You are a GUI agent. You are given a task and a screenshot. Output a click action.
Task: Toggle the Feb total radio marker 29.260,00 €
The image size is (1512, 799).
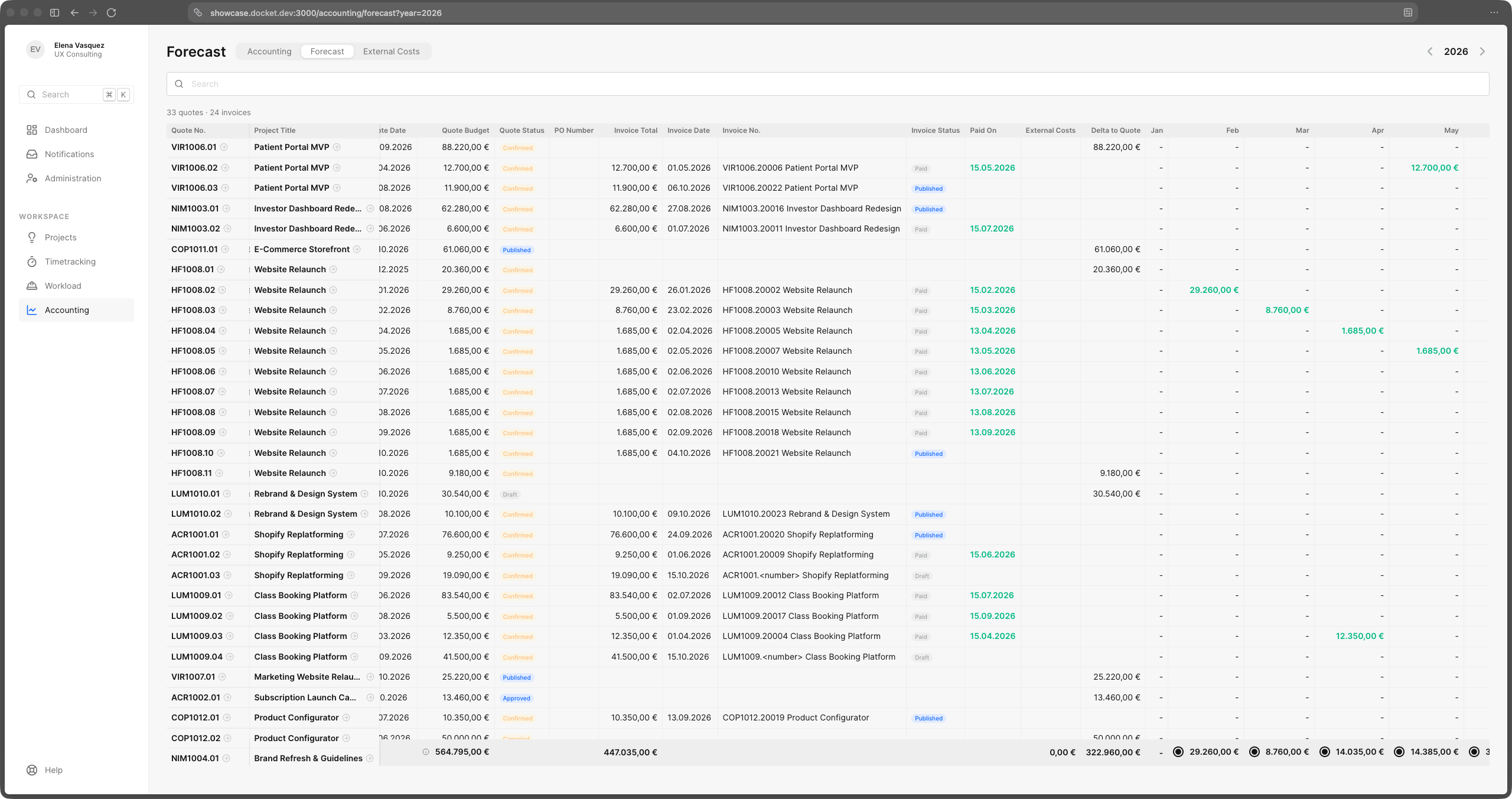[1178, 752]
